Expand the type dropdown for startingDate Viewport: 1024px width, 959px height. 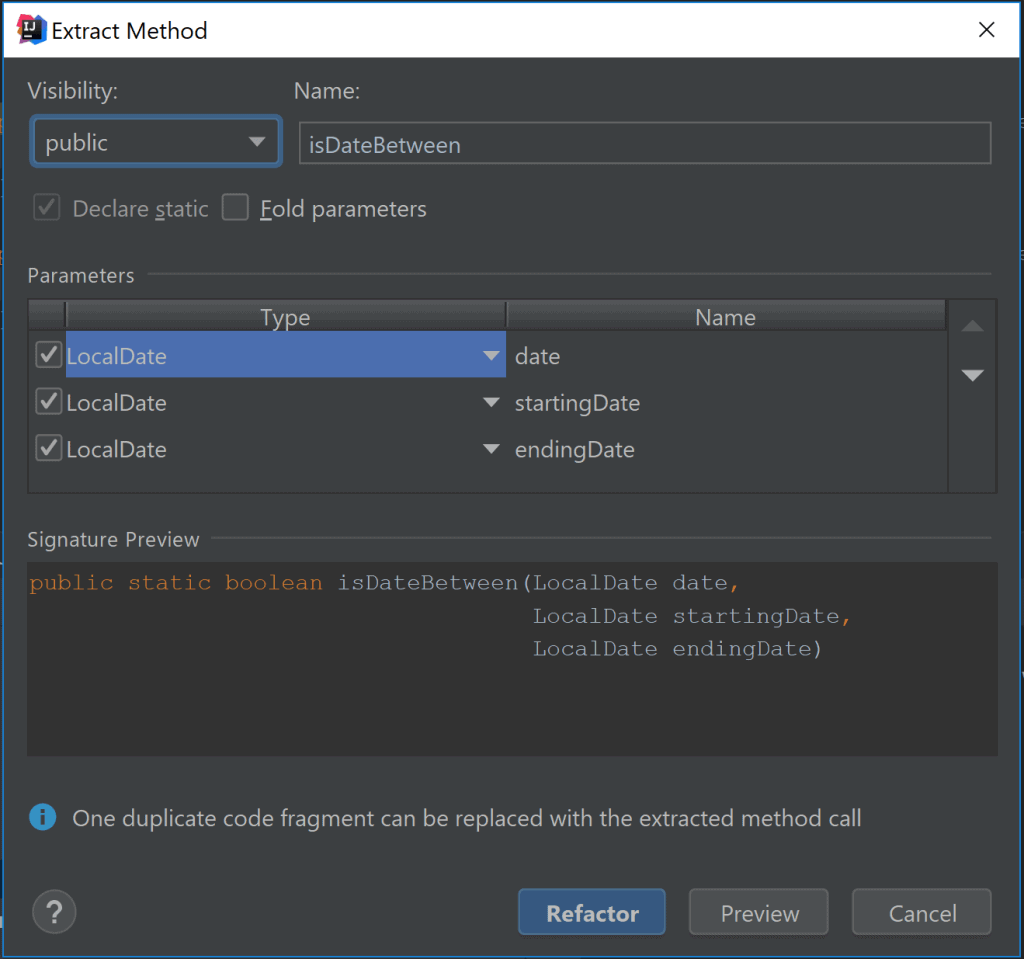coord(491,402)
